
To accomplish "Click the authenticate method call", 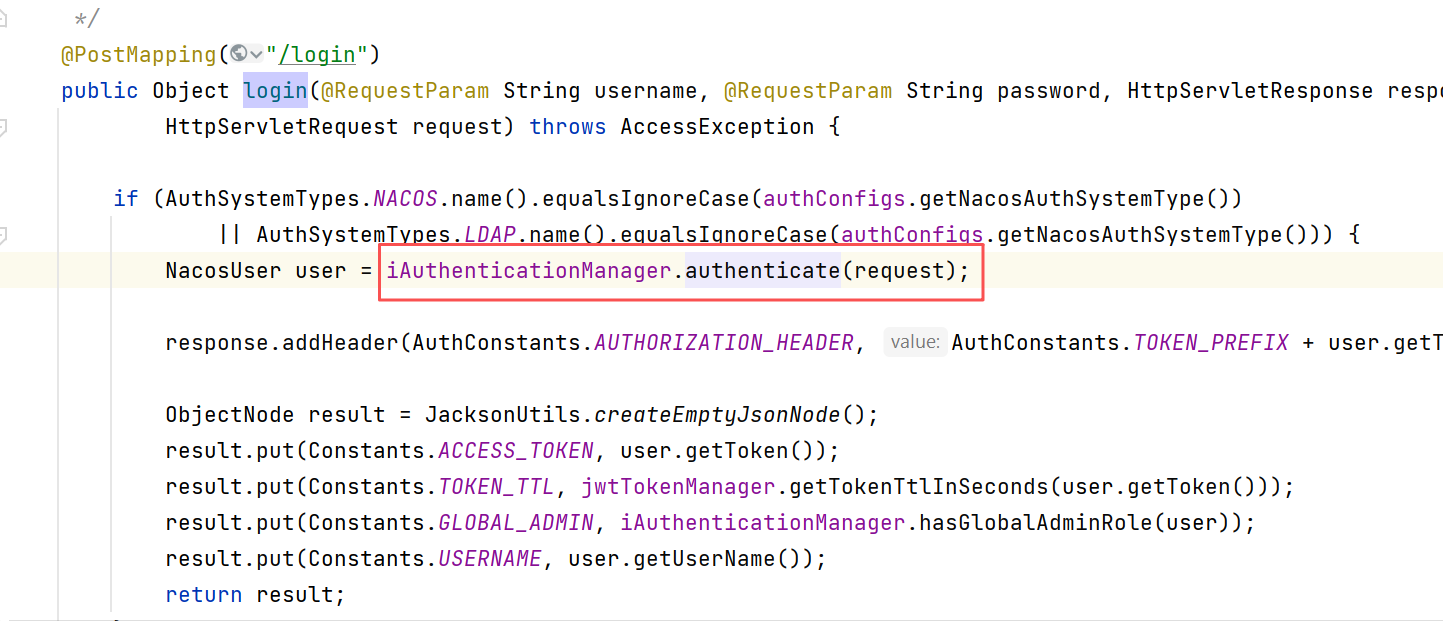I will tap(763, 270).
